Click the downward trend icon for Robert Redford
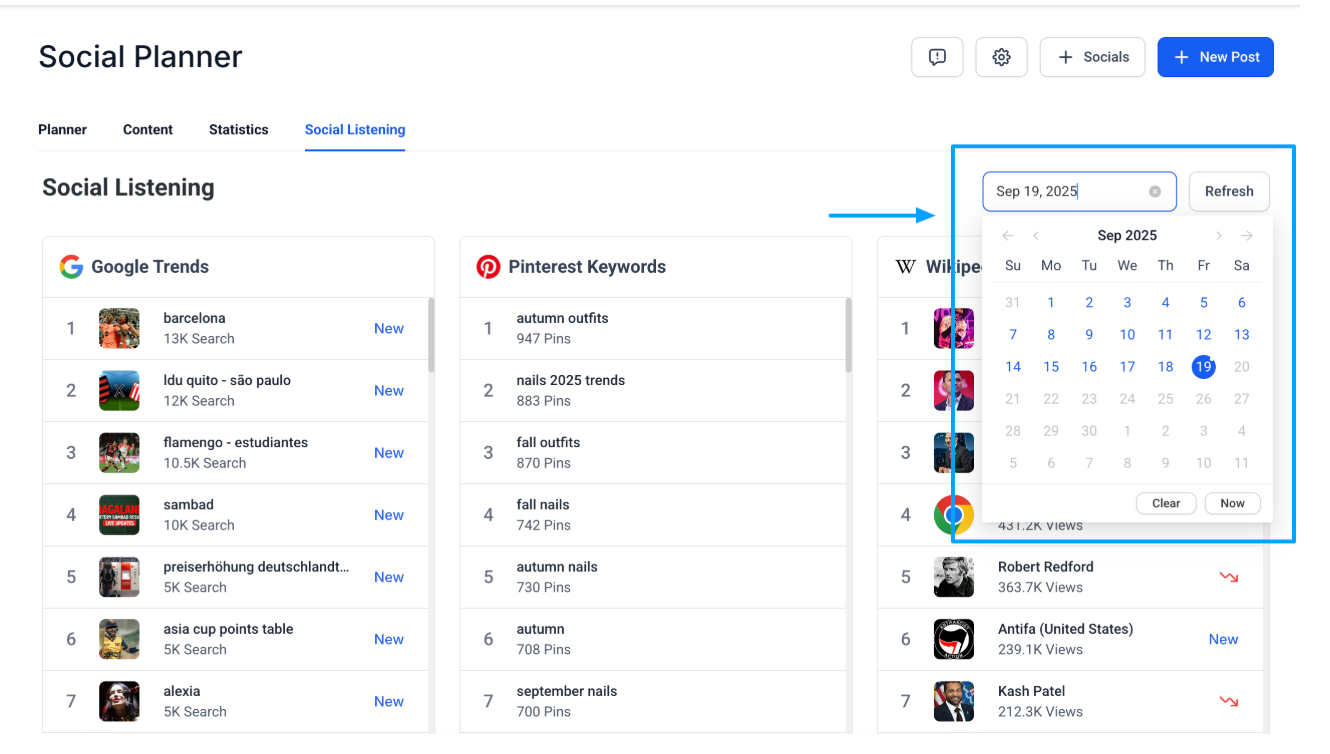The image size is (1330, 754). point(1229,577)
